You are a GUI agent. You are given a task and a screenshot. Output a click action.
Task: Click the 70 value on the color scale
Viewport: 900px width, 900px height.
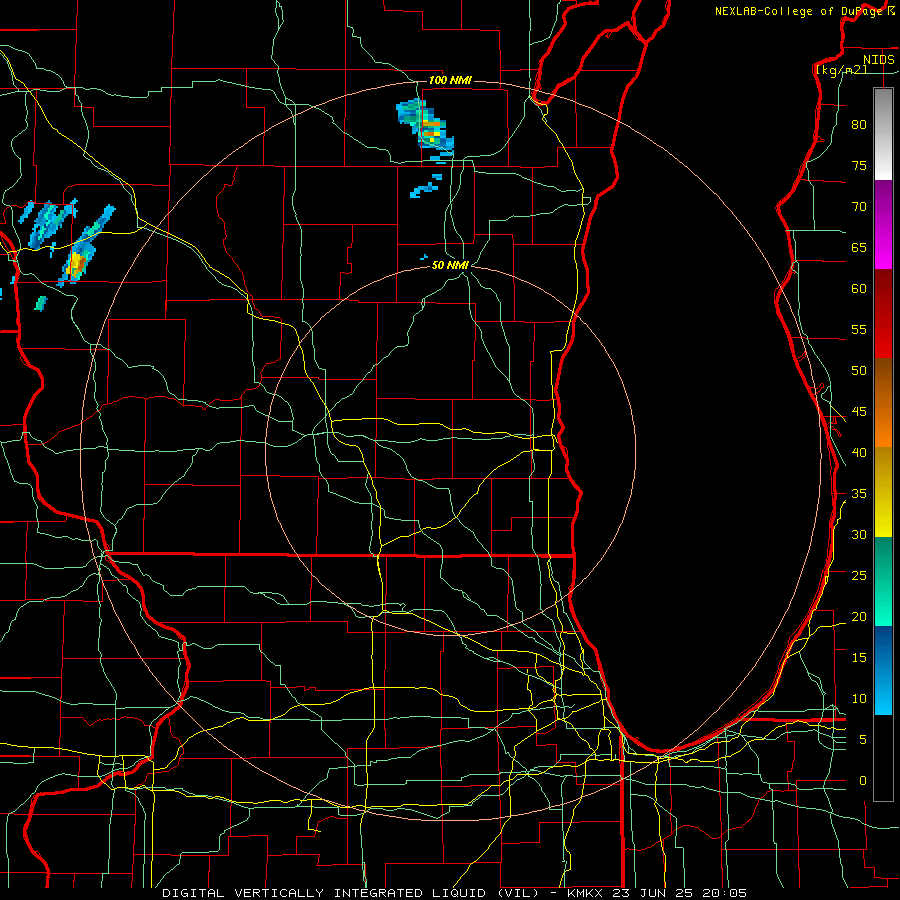859,207
